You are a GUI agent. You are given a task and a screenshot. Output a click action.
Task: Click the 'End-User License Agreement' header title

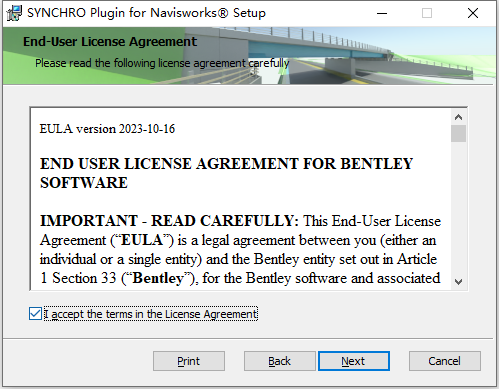[110, 42]
